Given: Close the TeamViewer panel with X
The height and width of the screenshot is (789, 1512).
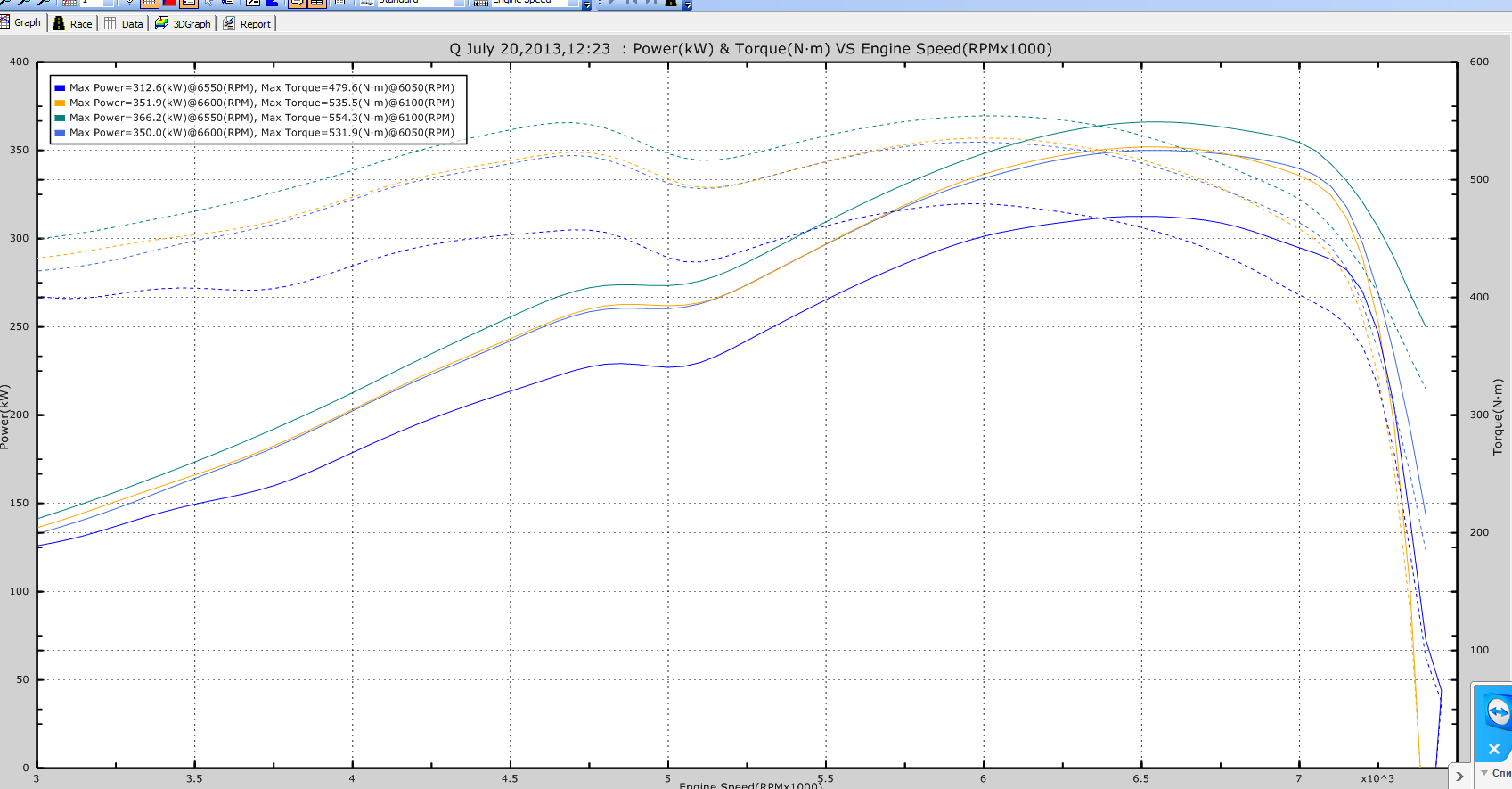Looking at the screenshot, I should tap(1494, 749).
